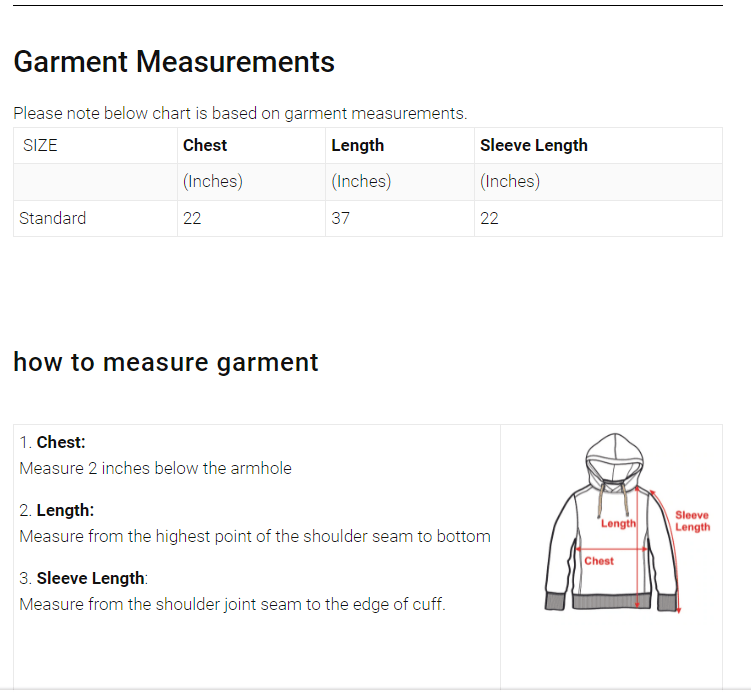
Task: Click the red Sleeve Length label in diagram
Action: 692,521
